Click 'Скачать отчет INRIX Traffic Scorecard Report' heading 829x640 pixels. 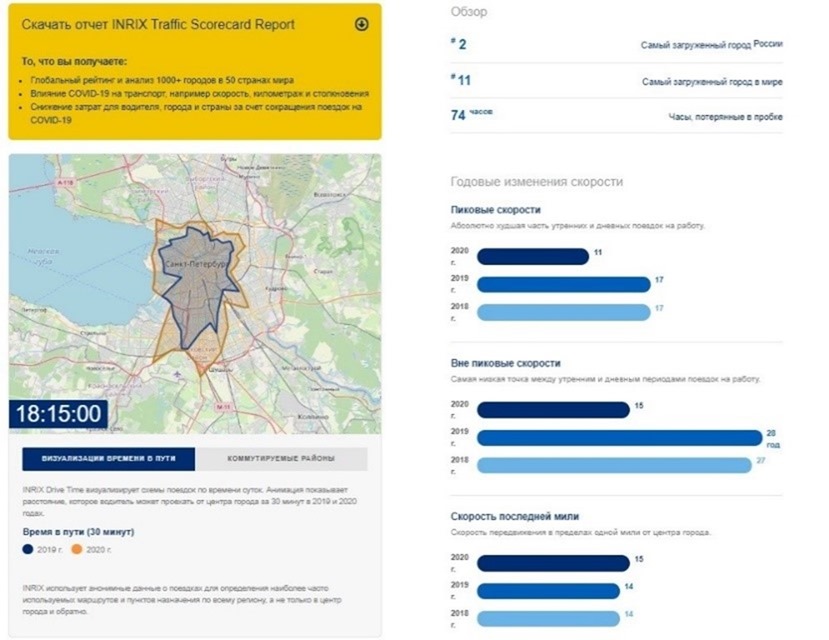(x=166, y=24)
